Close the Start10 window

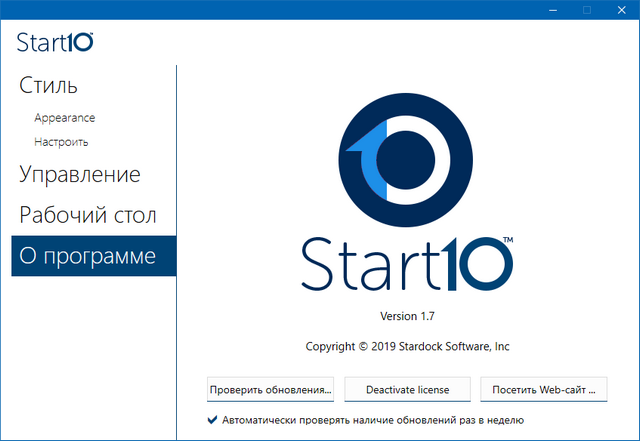(x=622, y=10)
